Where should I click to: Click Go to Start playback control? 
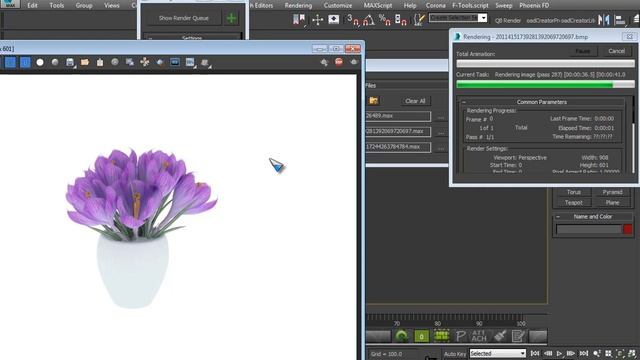[x=535, y=353]
